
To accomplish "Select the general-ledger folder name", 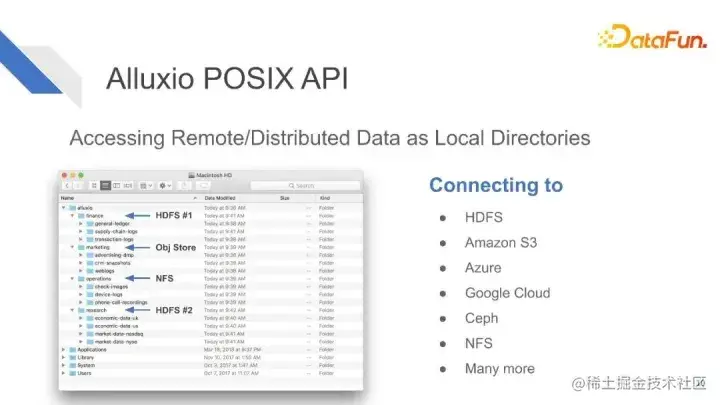I will [112, 224].
